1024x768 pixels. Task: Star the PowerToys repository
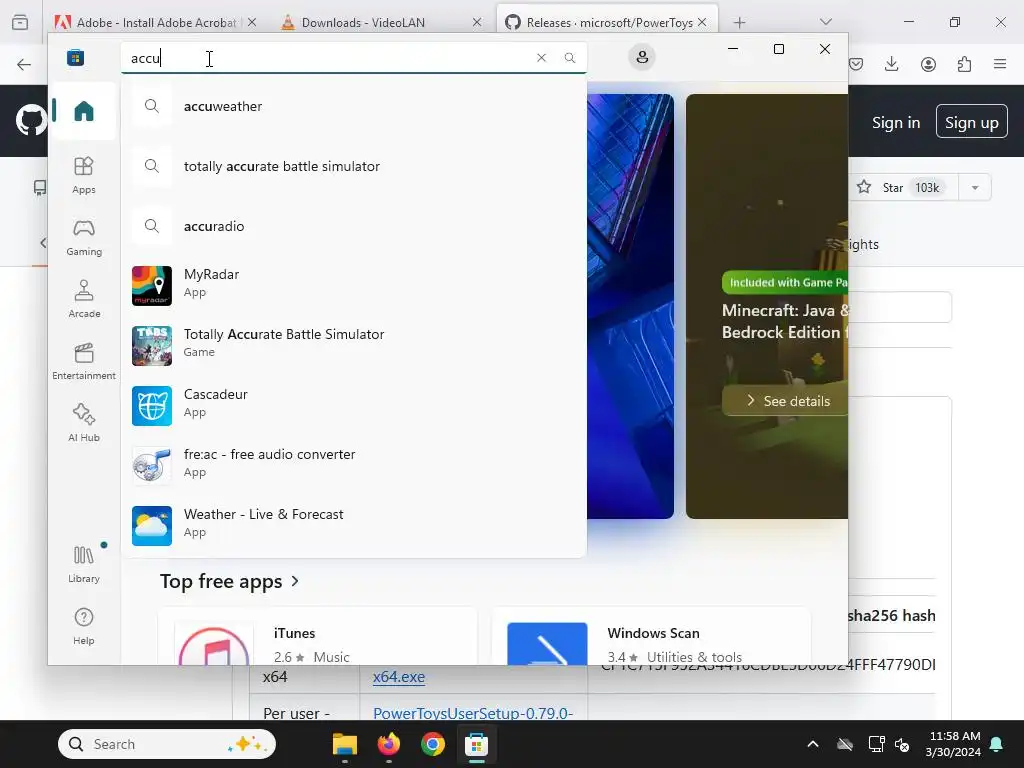[903, 188]
